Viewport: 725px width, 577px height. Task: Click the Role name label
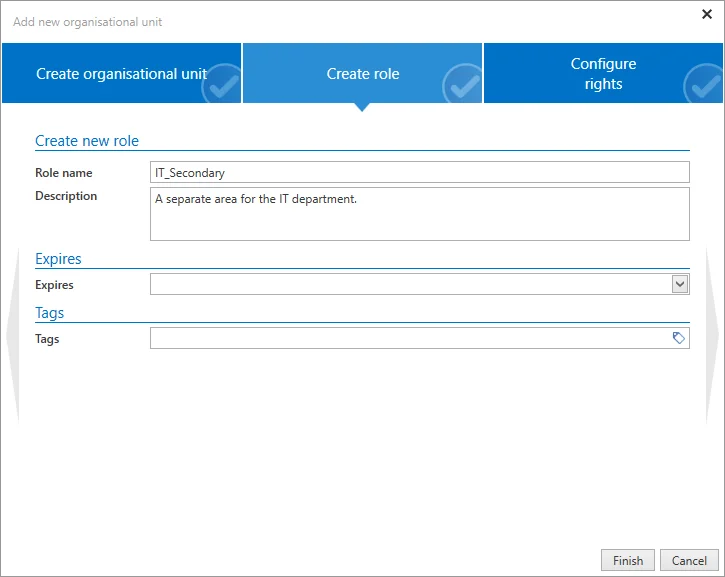64,173
